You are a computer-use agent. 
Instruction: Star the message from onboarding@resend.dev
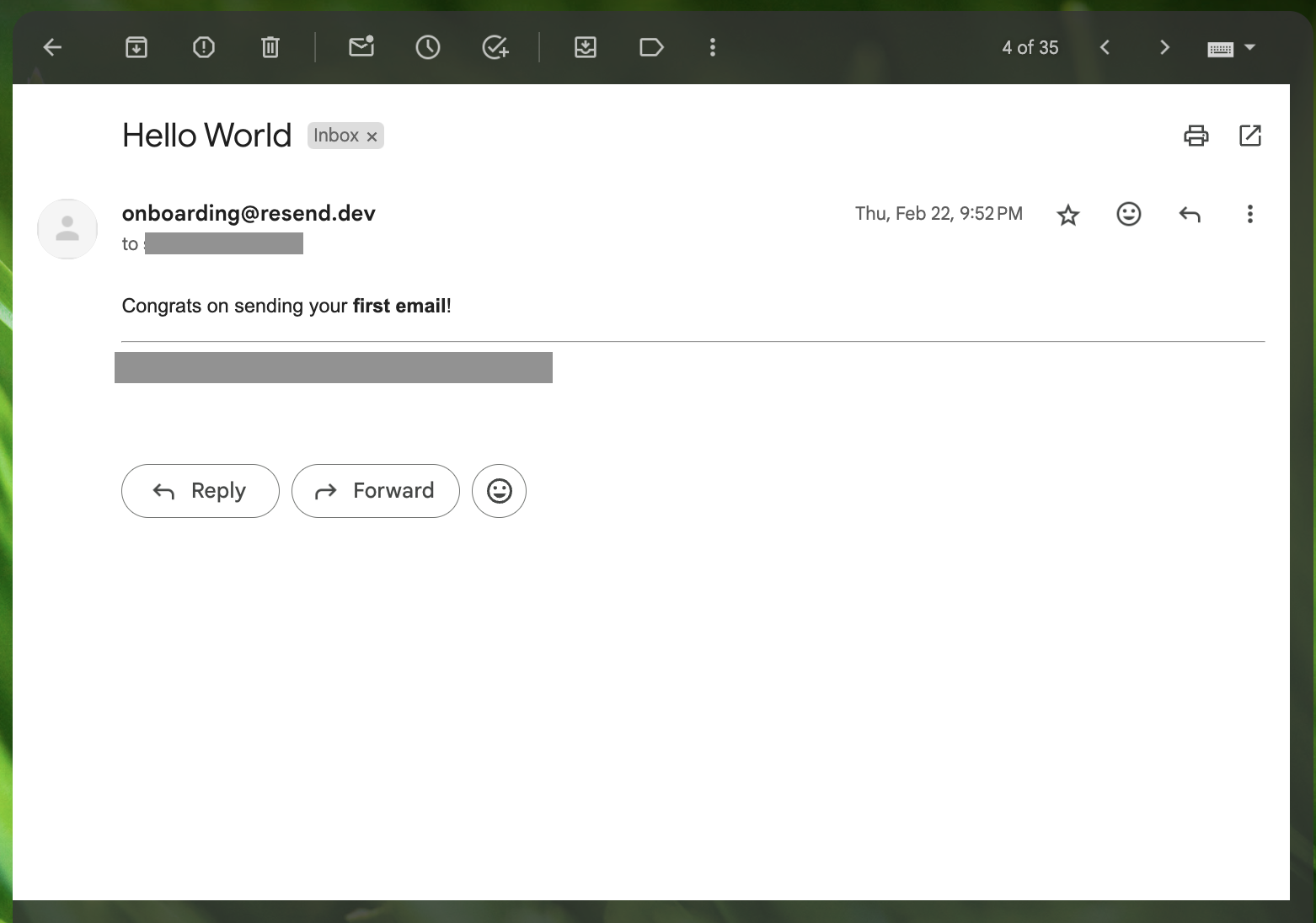pos(1067,214)
